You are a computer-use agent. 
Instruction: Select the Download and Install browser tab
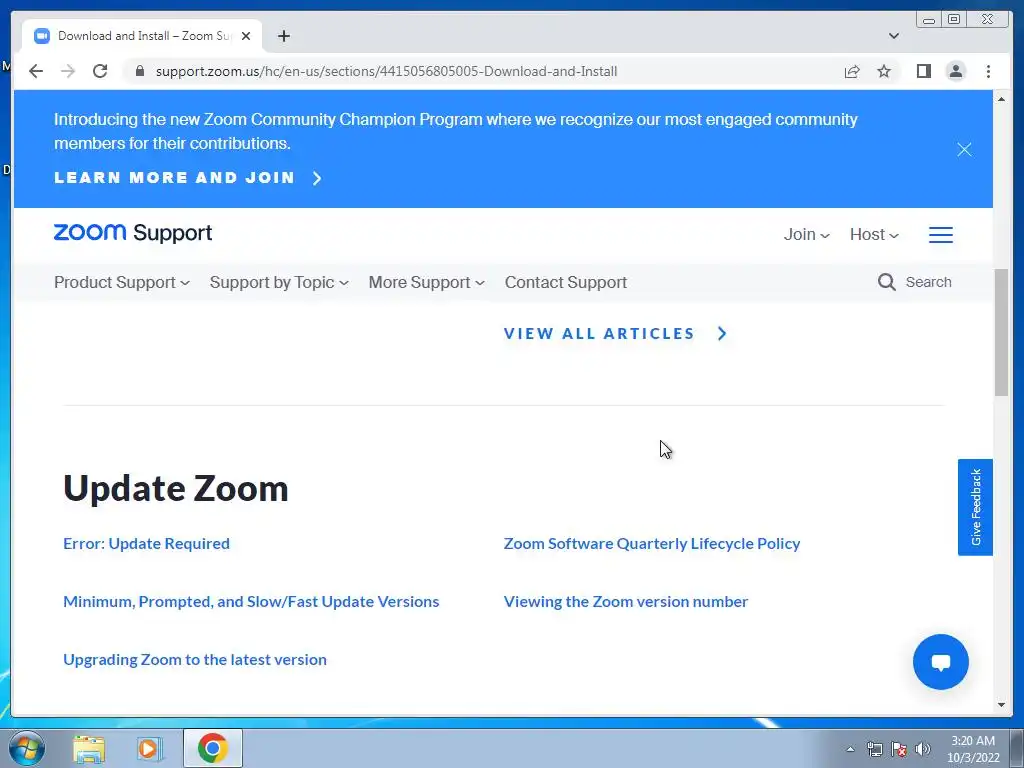[x=142, y=36]
